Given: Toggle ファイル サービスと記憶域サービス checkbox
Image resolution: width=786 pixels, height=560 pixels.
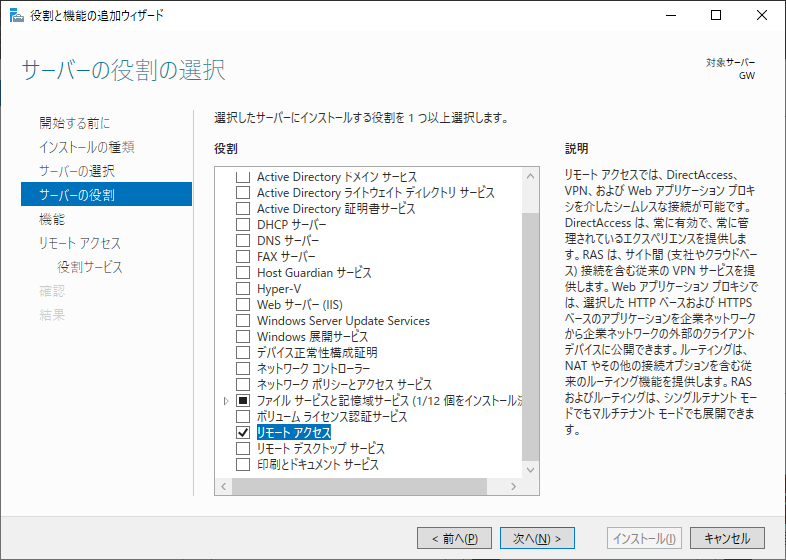Looking at the screenshot, I should click(x=243, y=401).
